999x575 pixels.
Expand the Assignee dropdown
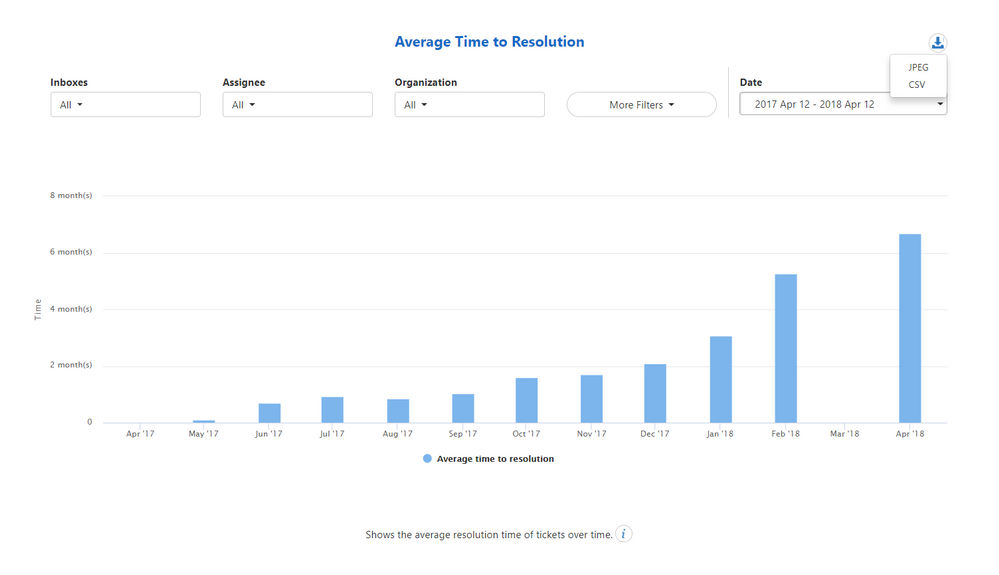pyautogui.click(x=298, y=104)
